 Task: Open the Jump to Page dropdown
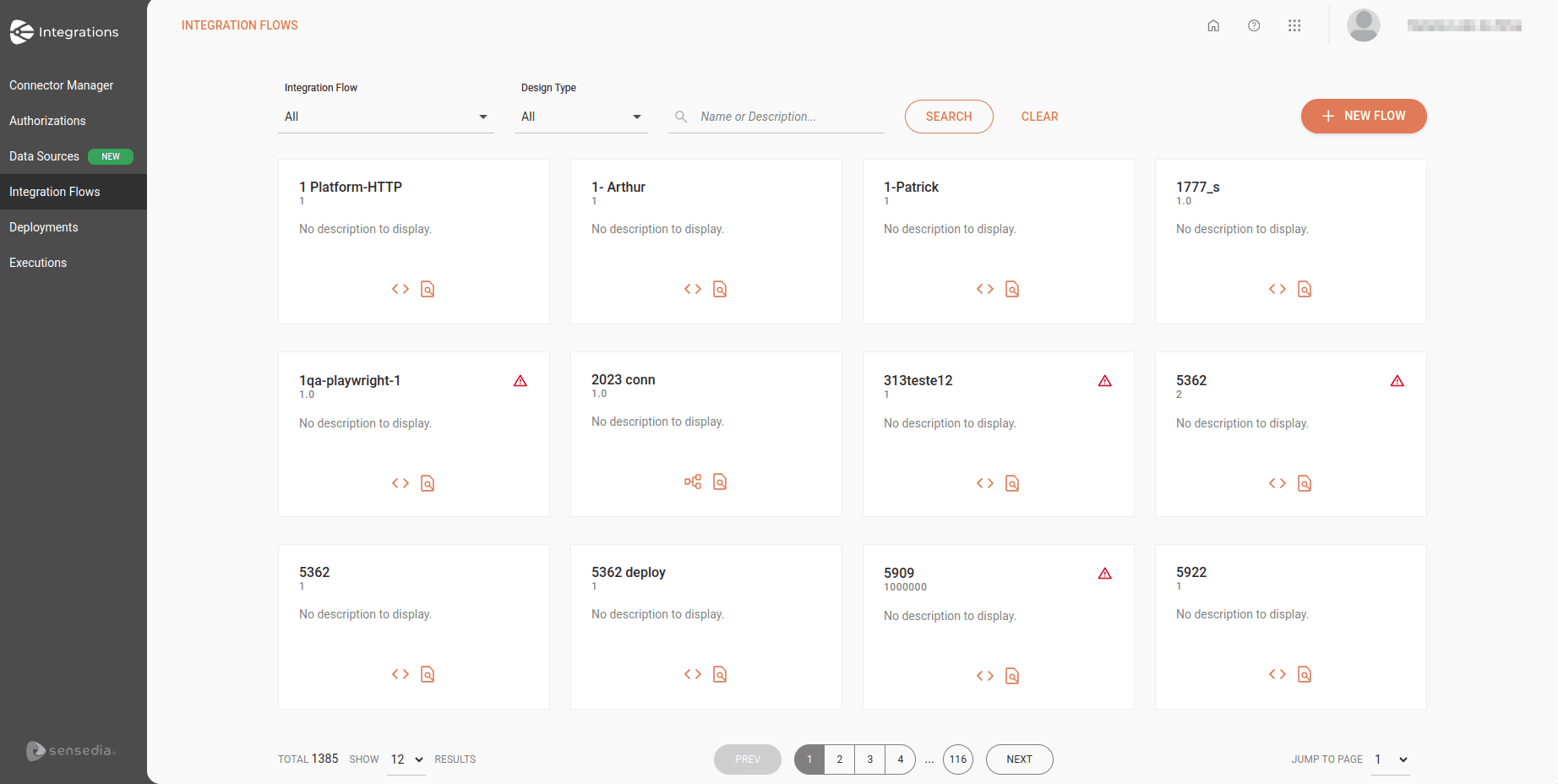point(1391,759)
